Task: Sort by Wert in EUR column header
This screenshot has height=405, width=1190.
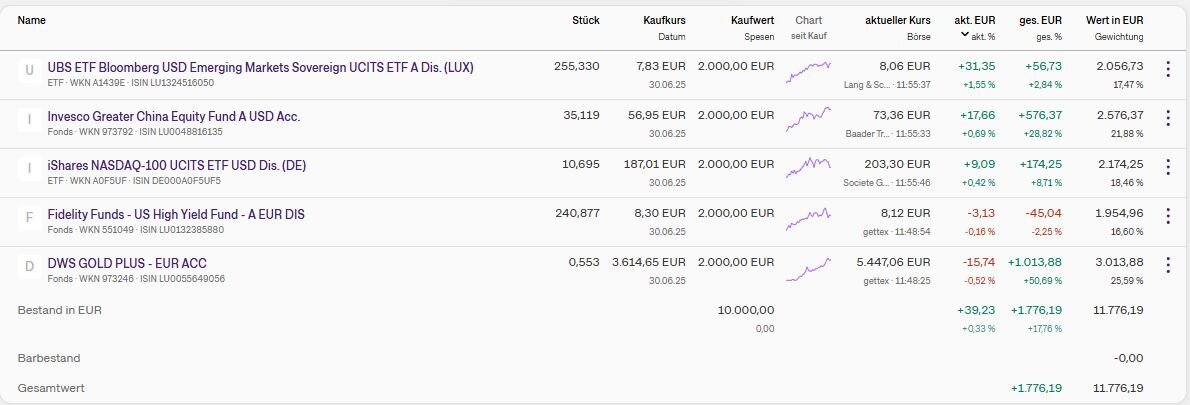Action: click(1114, 20)
